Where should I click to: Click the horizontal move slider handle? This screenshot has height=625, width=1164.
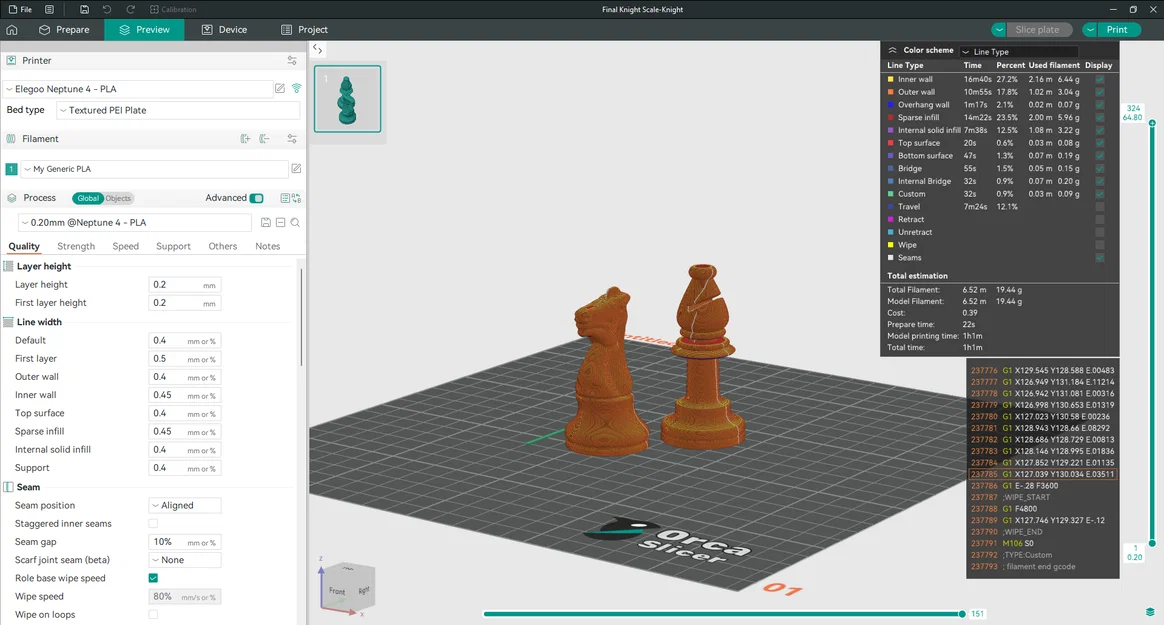(x=962, y=614)
